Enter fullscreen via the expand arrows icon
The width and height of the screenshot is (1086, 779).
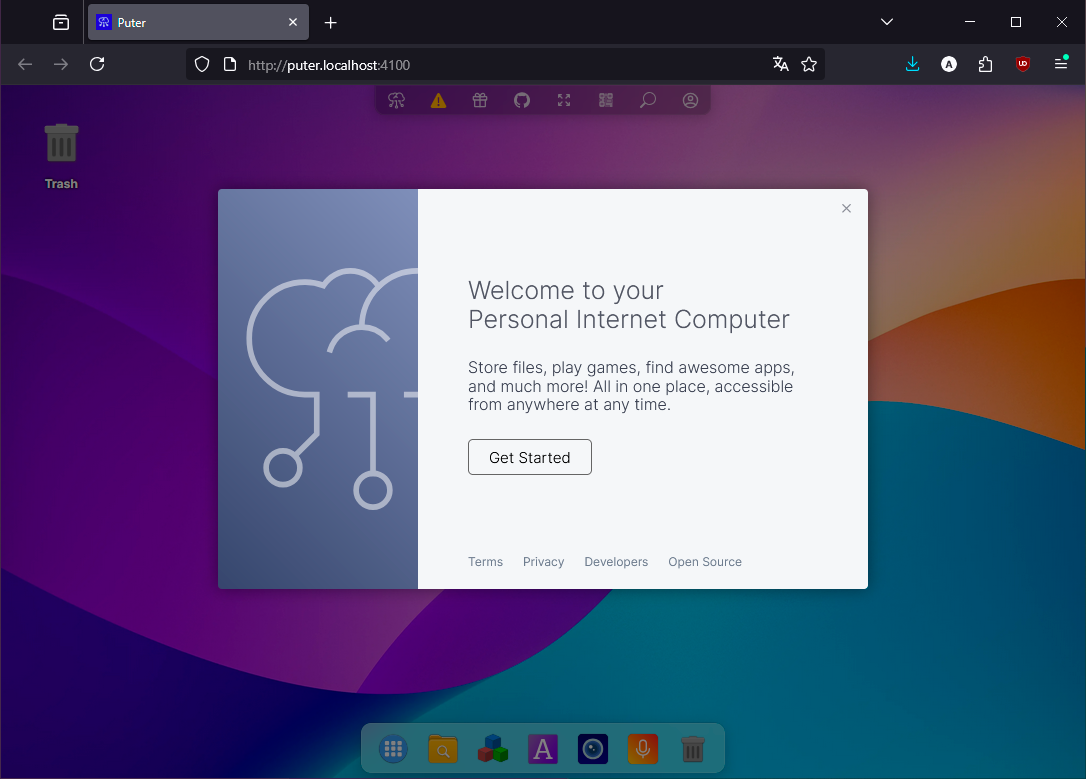(564, 100)
